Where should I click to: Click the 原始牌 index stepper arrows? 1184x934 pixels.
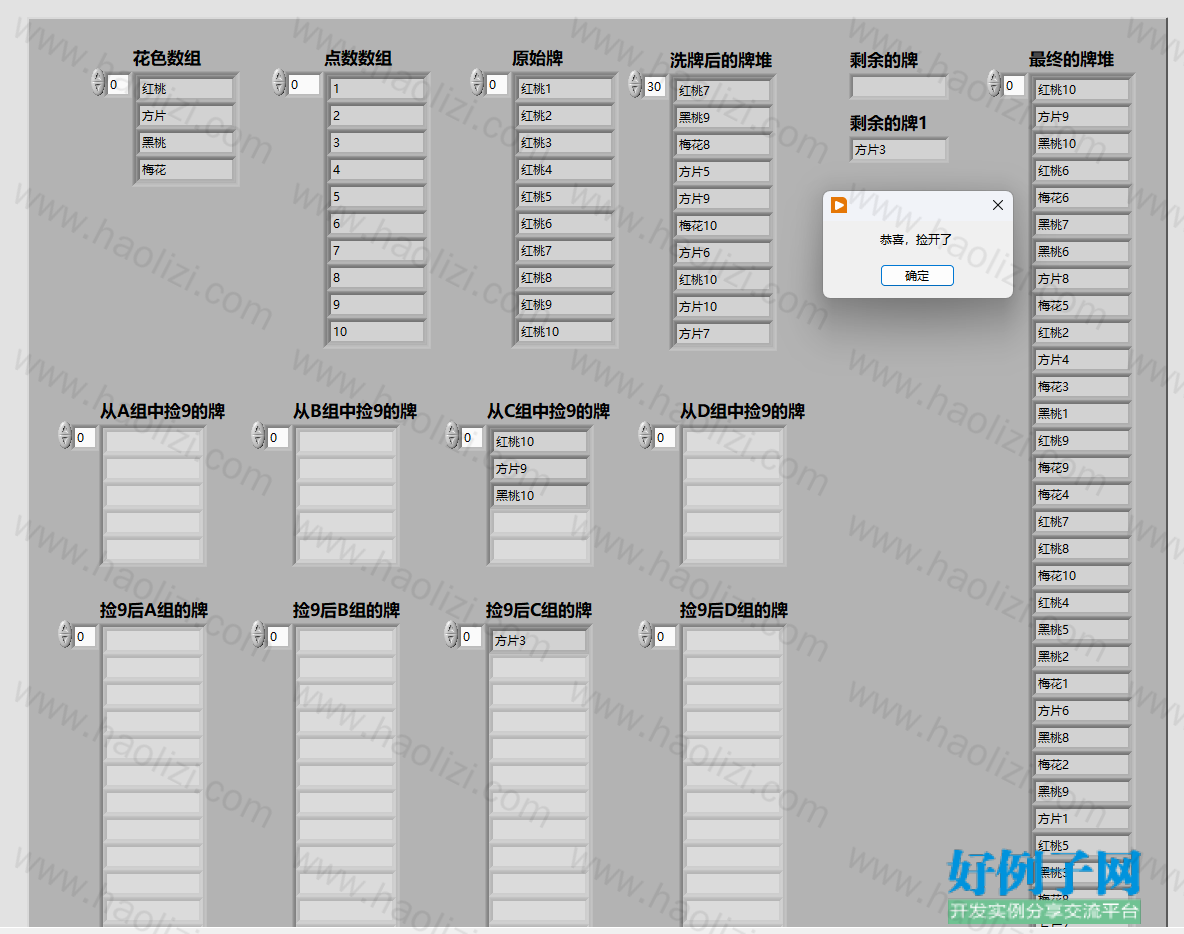tap(477, 83)
